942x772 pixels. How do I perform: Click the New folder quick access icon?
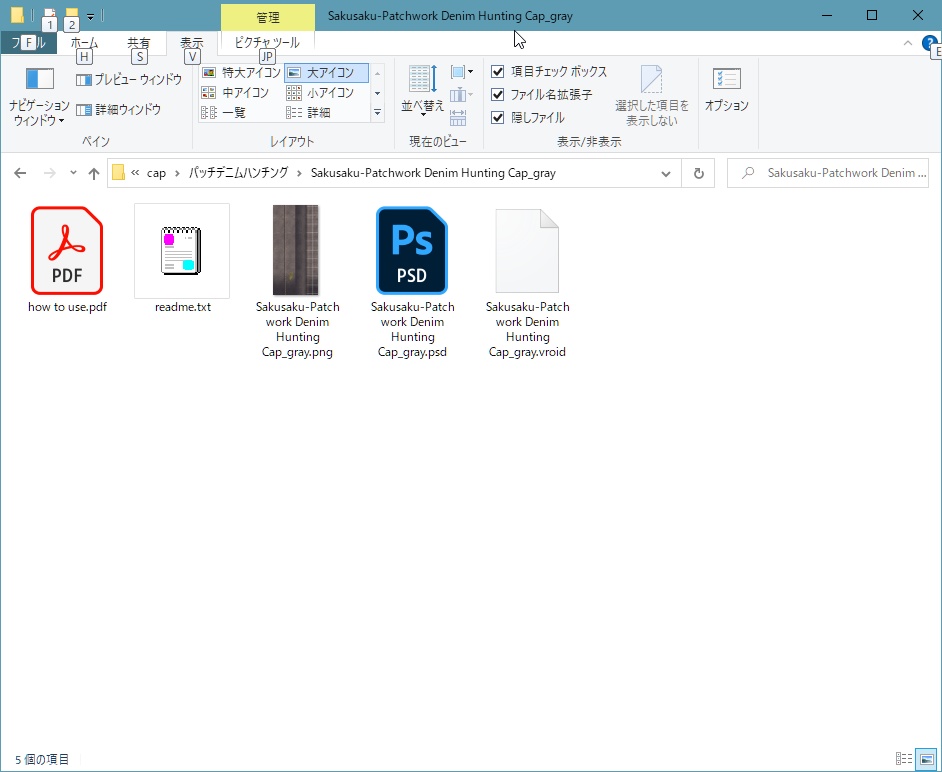point(72,14)
